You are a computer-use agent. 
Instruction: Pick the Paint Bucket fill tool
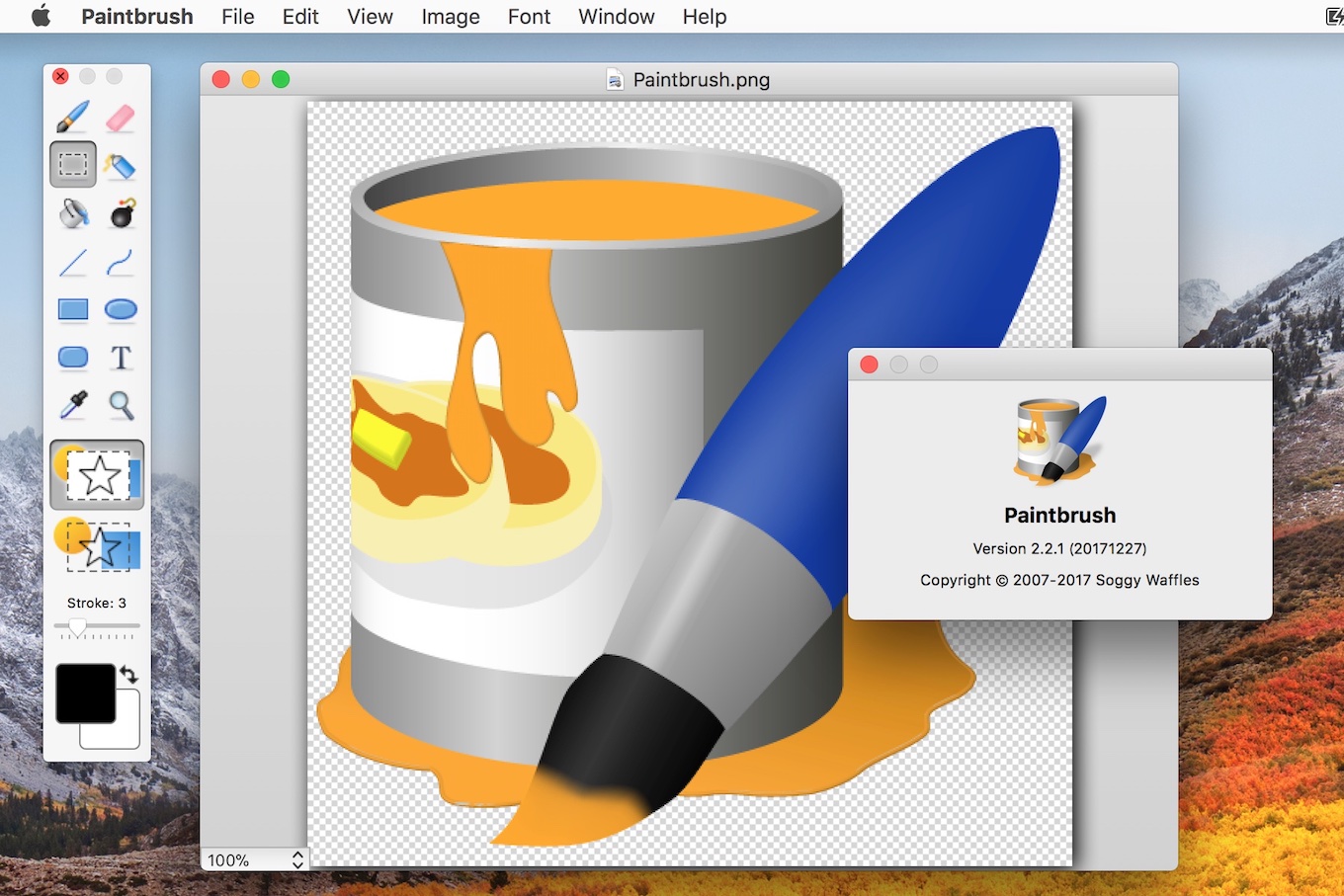[x=73, y=212]
